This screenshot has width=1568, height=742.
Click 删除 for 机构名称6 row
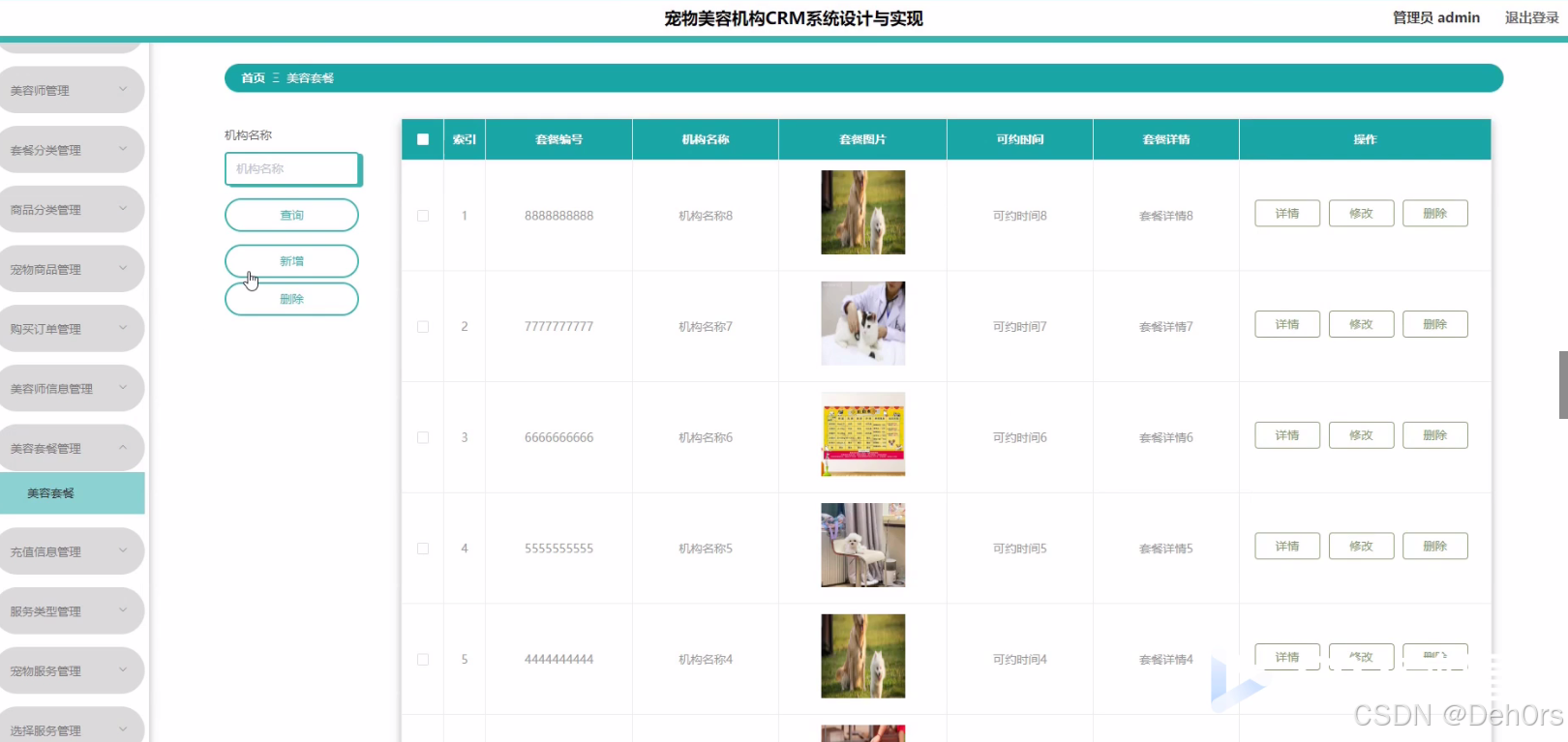pos(1435,435)
